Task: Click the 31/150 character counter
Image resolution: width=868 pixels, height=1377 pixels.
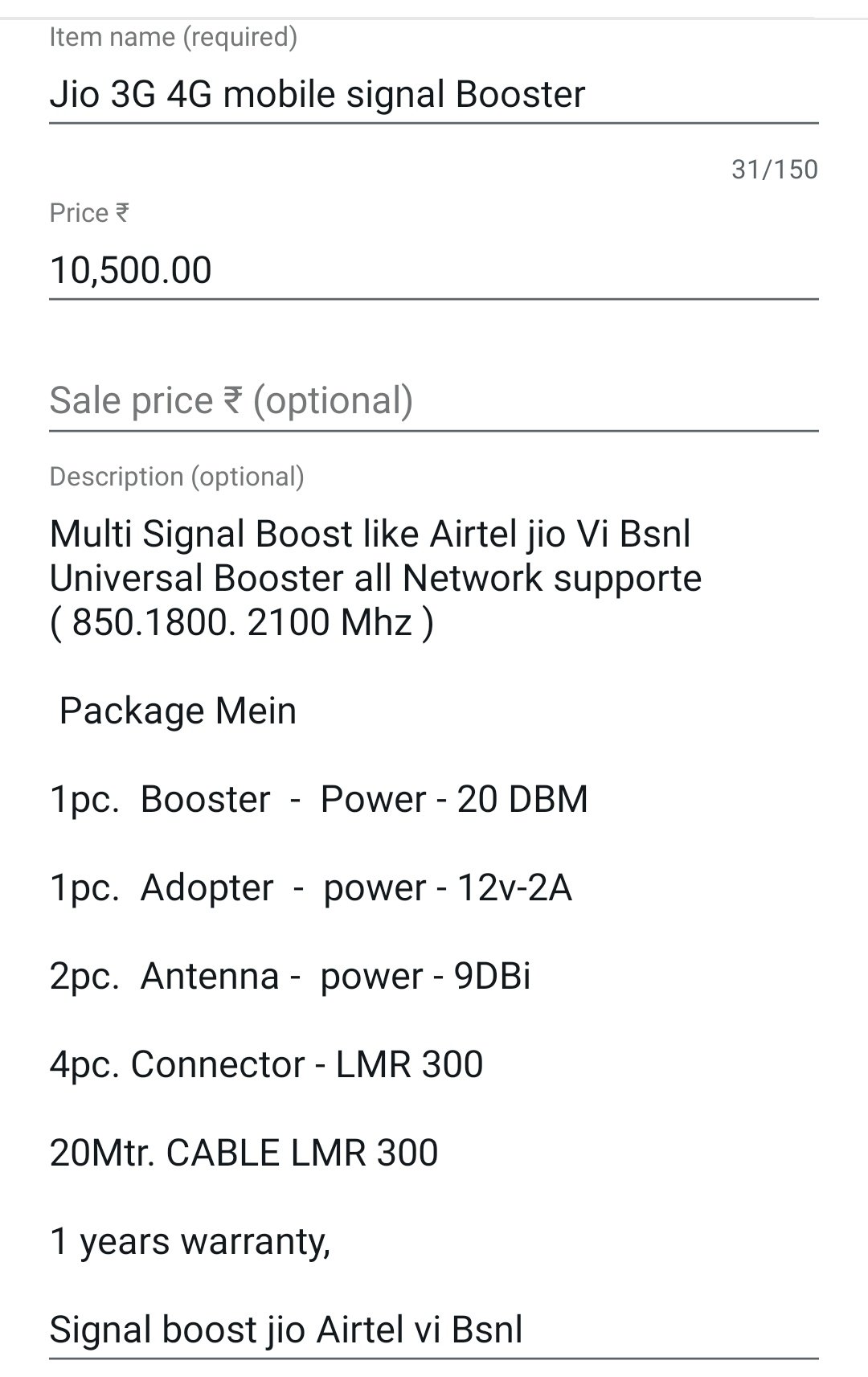Action: (774, 170)
